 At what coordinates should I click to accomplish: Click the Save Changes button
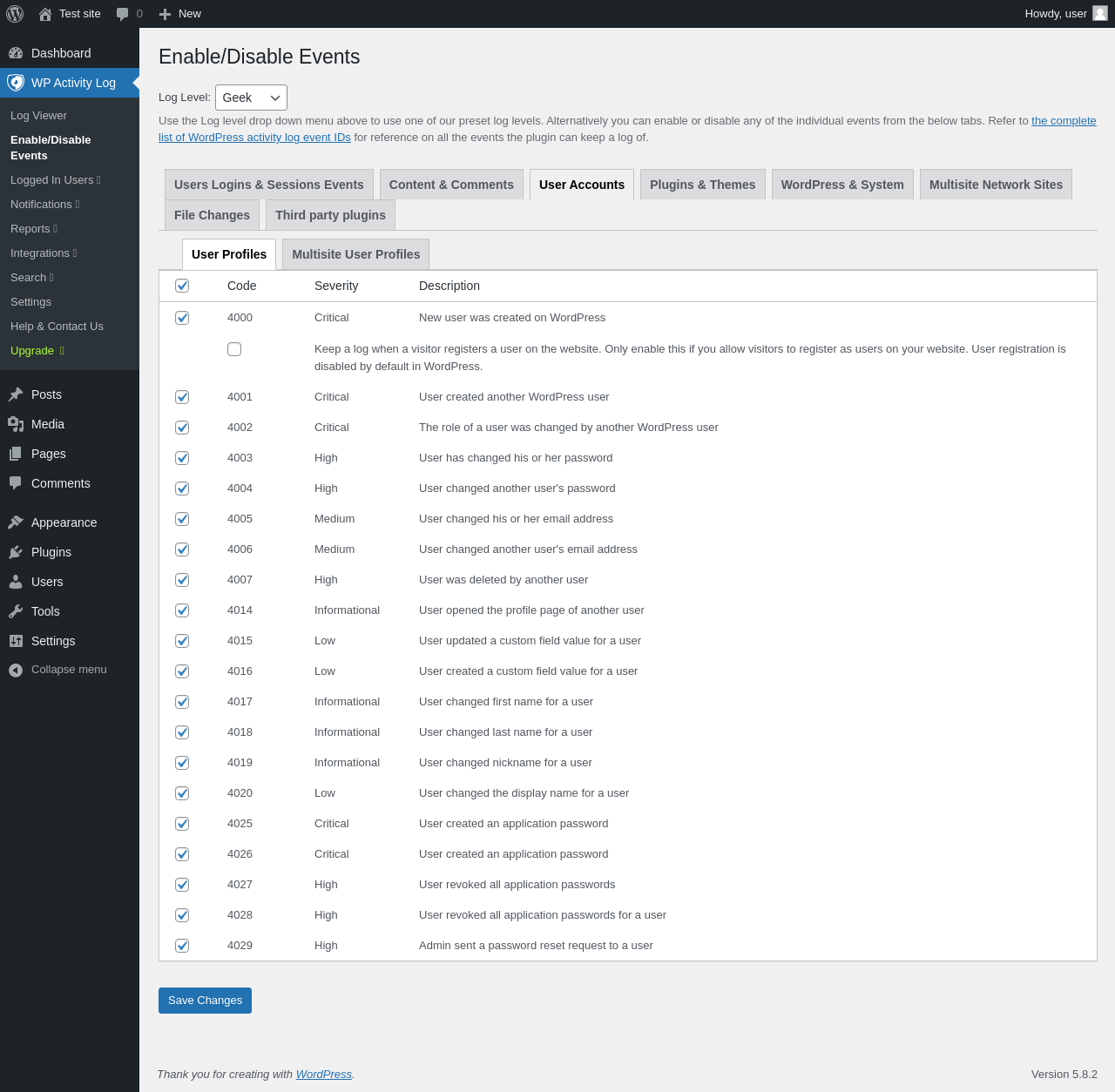(205, 1001)
